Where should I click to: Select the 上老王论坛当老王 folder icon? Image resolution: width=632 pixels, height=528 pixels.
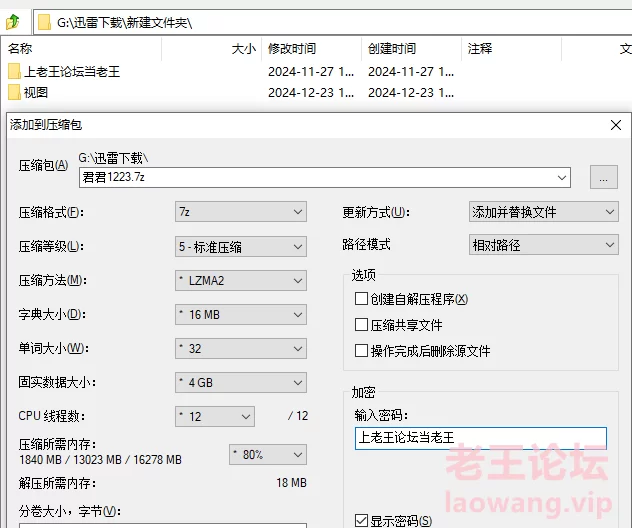point(15,71)
